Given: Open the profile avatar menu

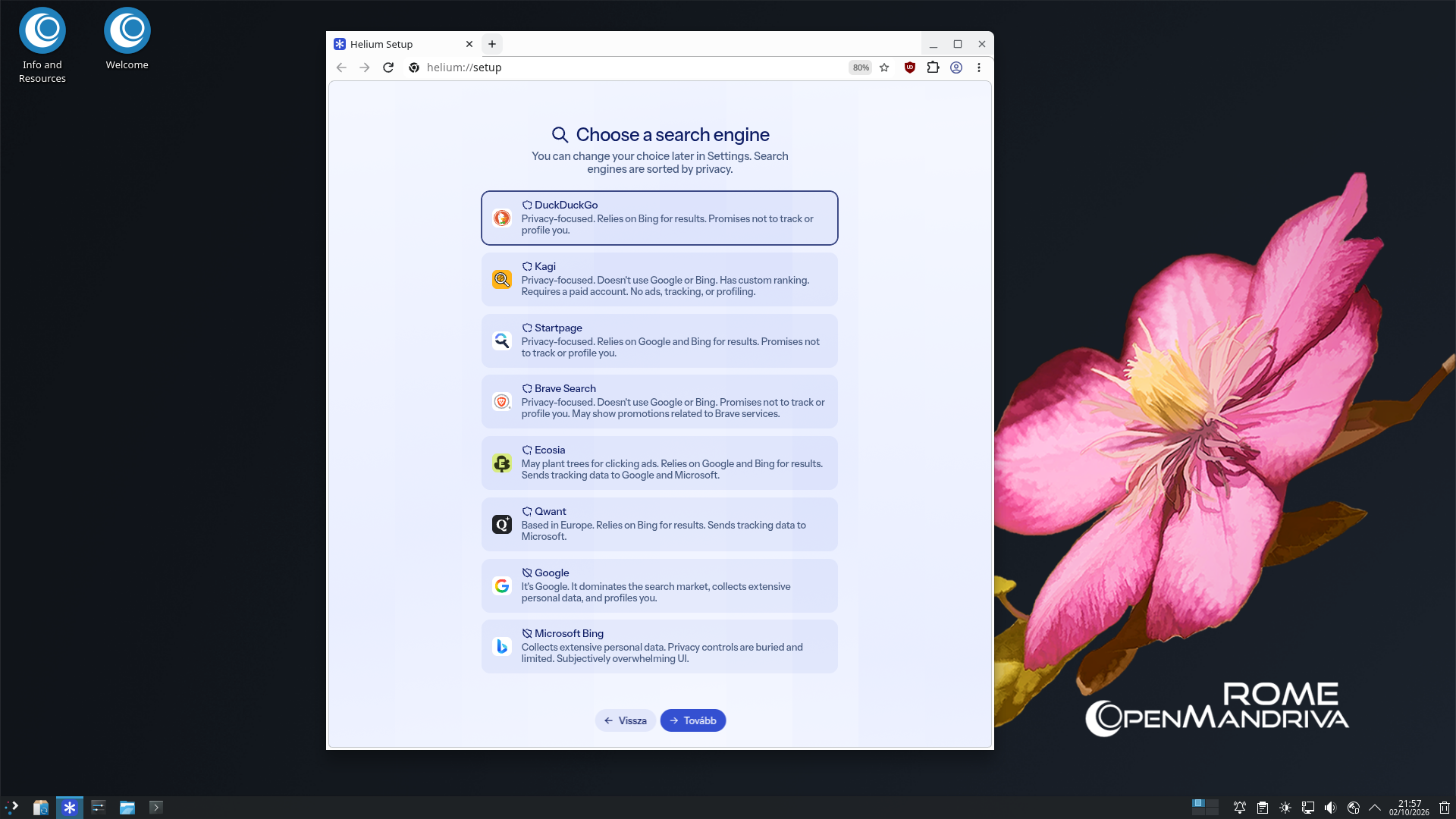Looking at the screenshot, I should click(x=956, y=67).
